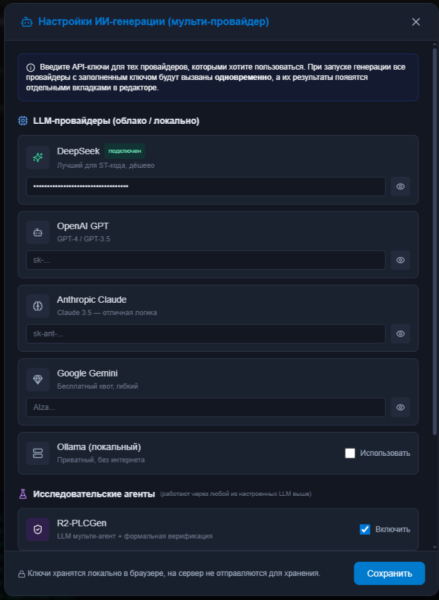The height and width of the screenshot is (600, 439).
Task: Click the info icon in the blue notice
Action: [x=30, y=68]
